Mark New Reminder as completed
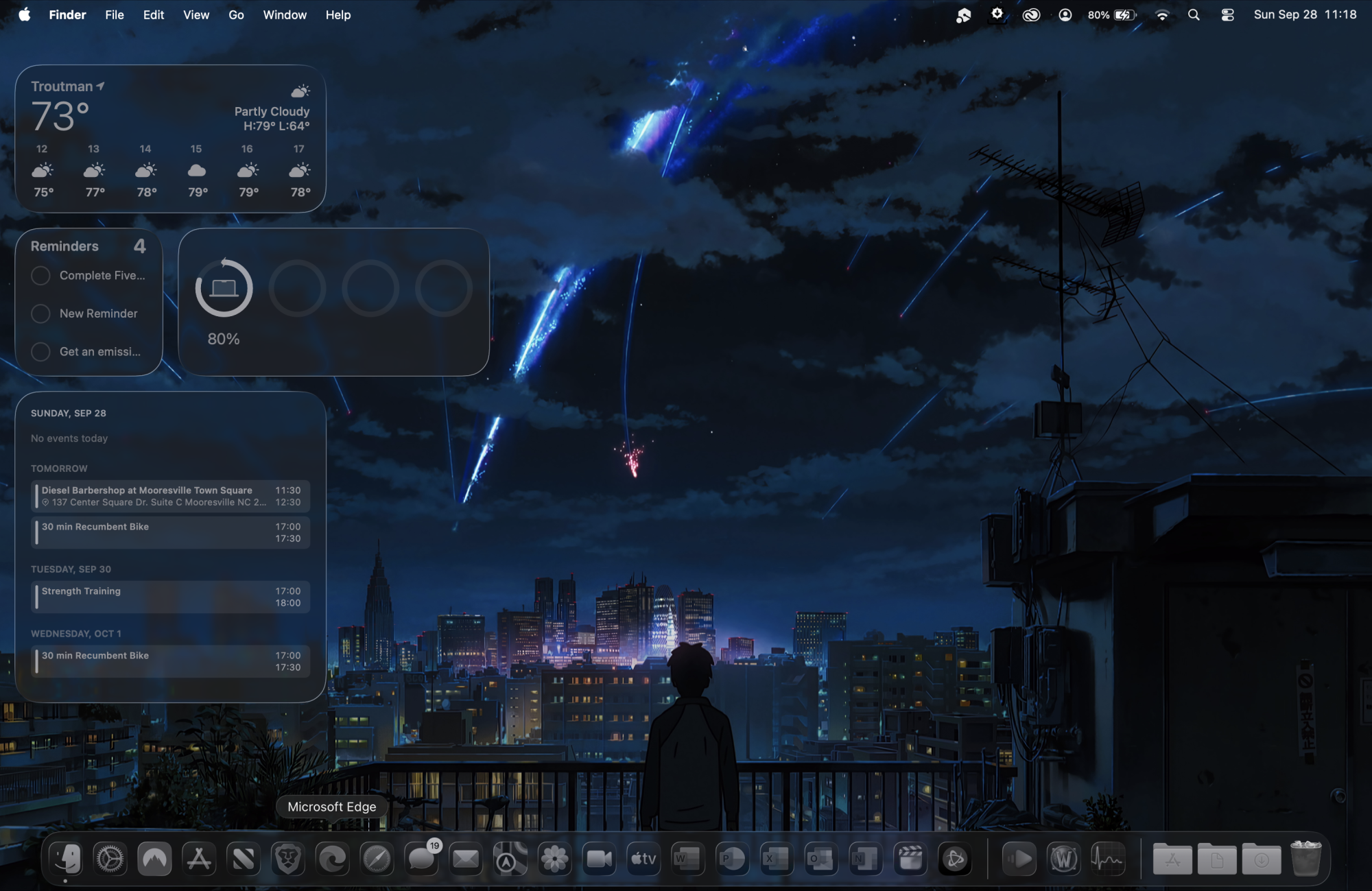Viewport: 1372px width, 891px height. [x=40, y=313]
